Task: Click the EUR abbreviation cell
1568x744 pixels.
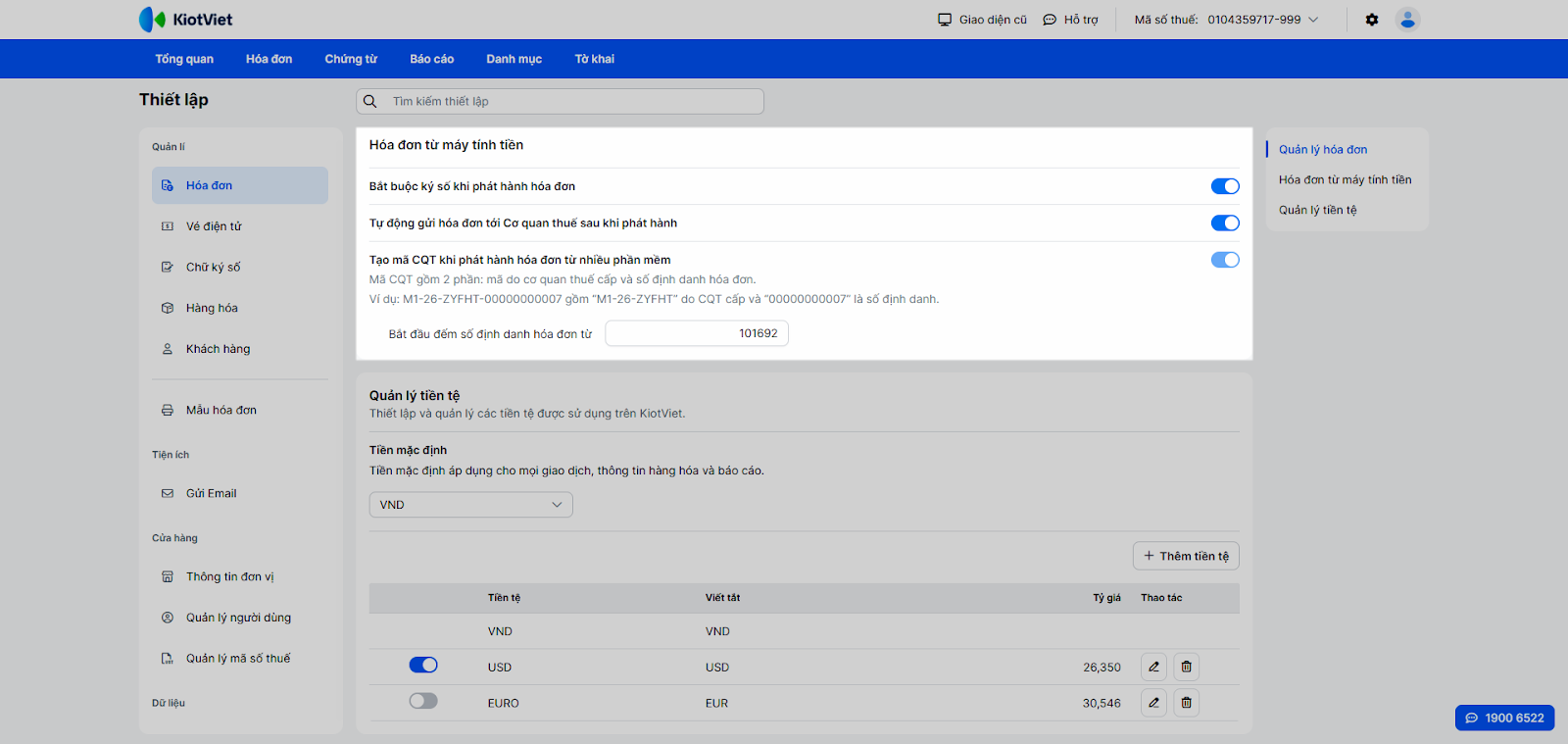Action: click(717, 704)
